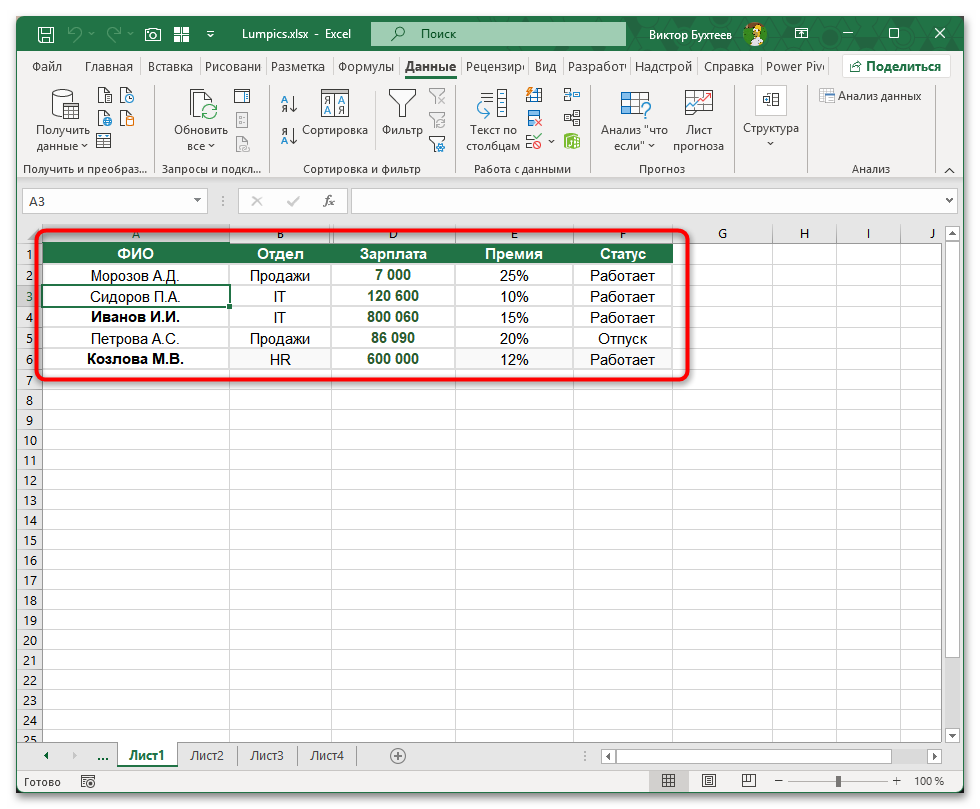Viewport: 980px width, 809px height.
Task: Click zoom in plus button
Action: coord(896,781)
